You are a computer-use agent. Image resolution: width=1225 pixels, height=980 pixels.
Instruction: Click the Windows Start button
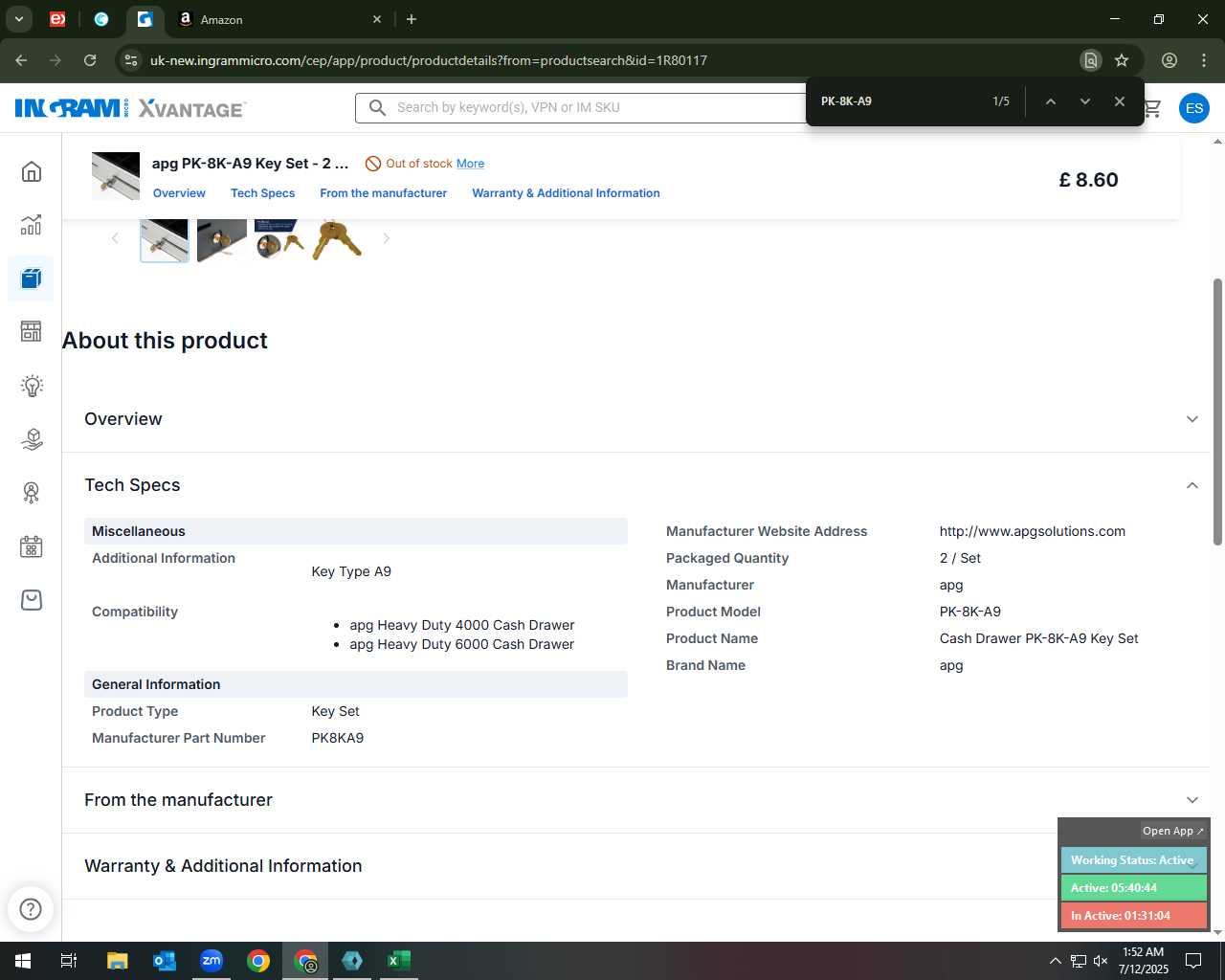click(x=23, y=961)
